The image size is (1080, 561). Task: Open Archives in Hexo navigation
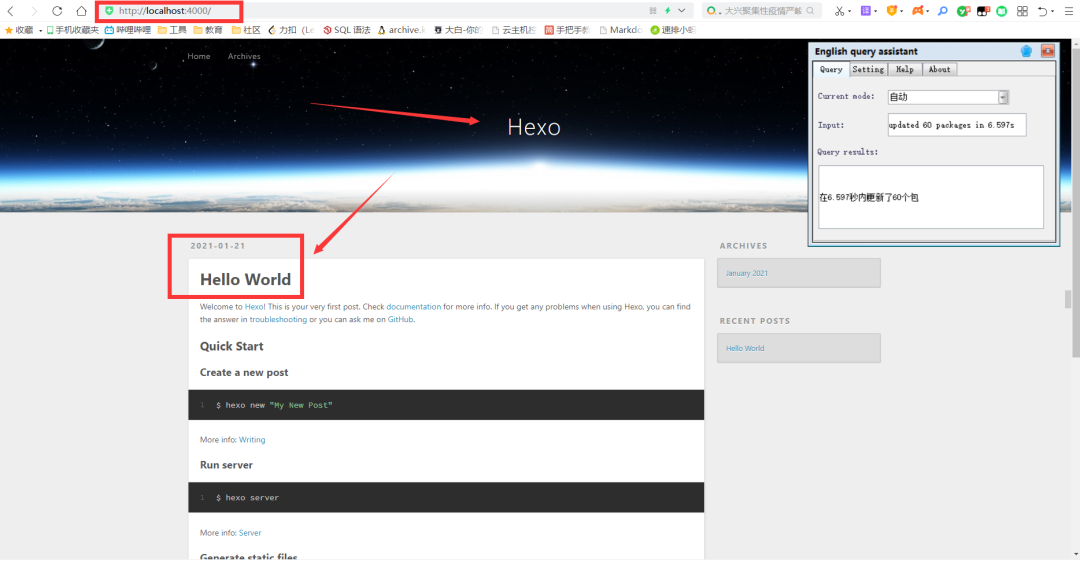244,57
